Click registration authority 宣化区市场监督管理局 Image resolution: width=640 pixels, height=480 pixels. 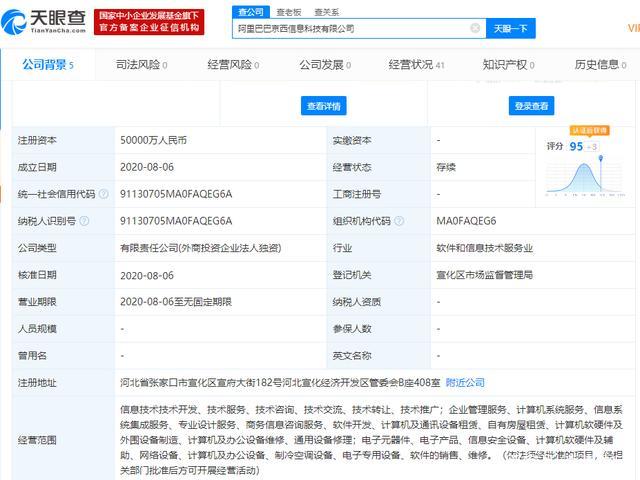(x=484, y=275)
